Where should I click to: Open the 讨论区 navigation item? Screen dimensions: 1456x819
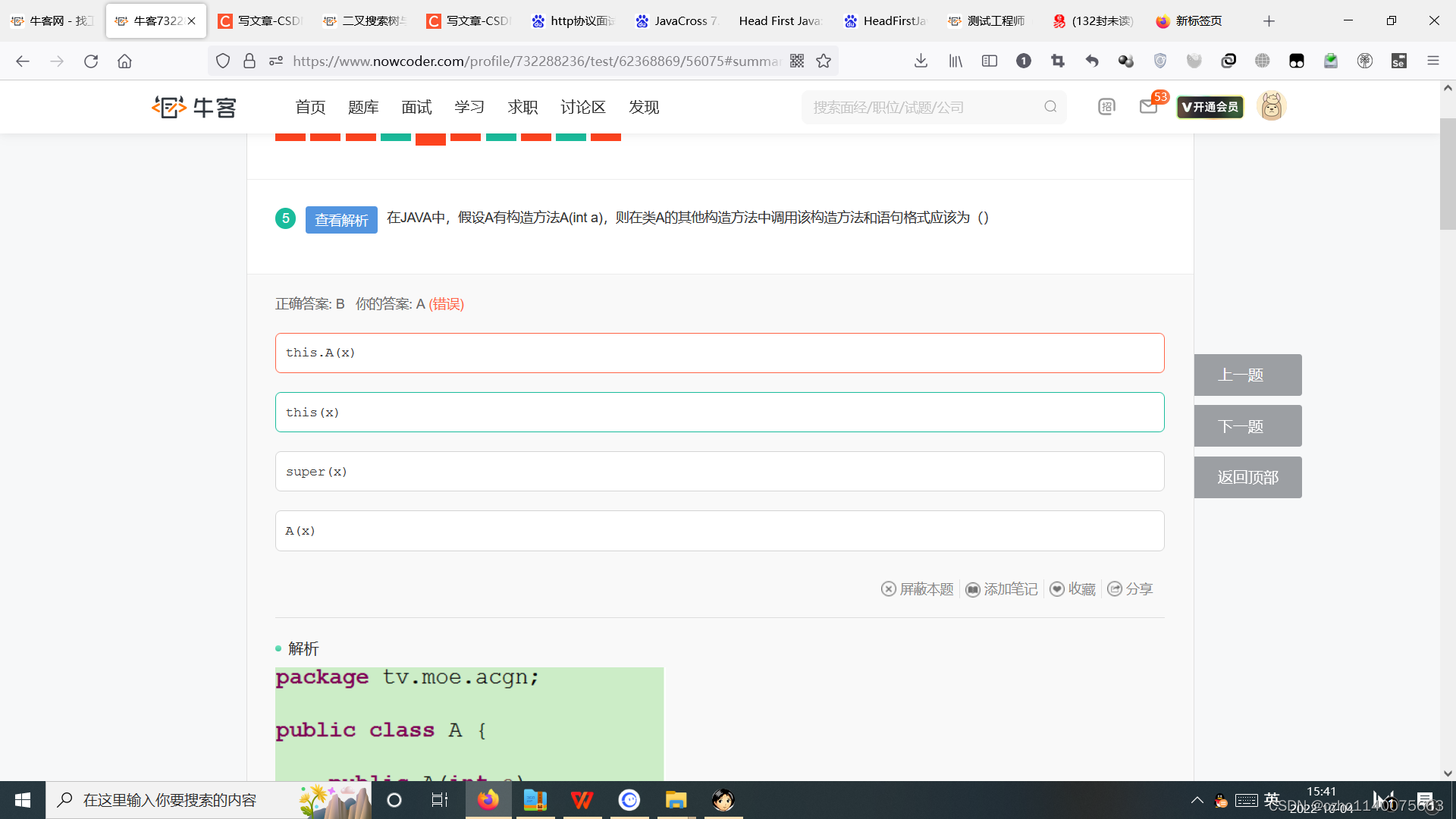coord(583,107)
